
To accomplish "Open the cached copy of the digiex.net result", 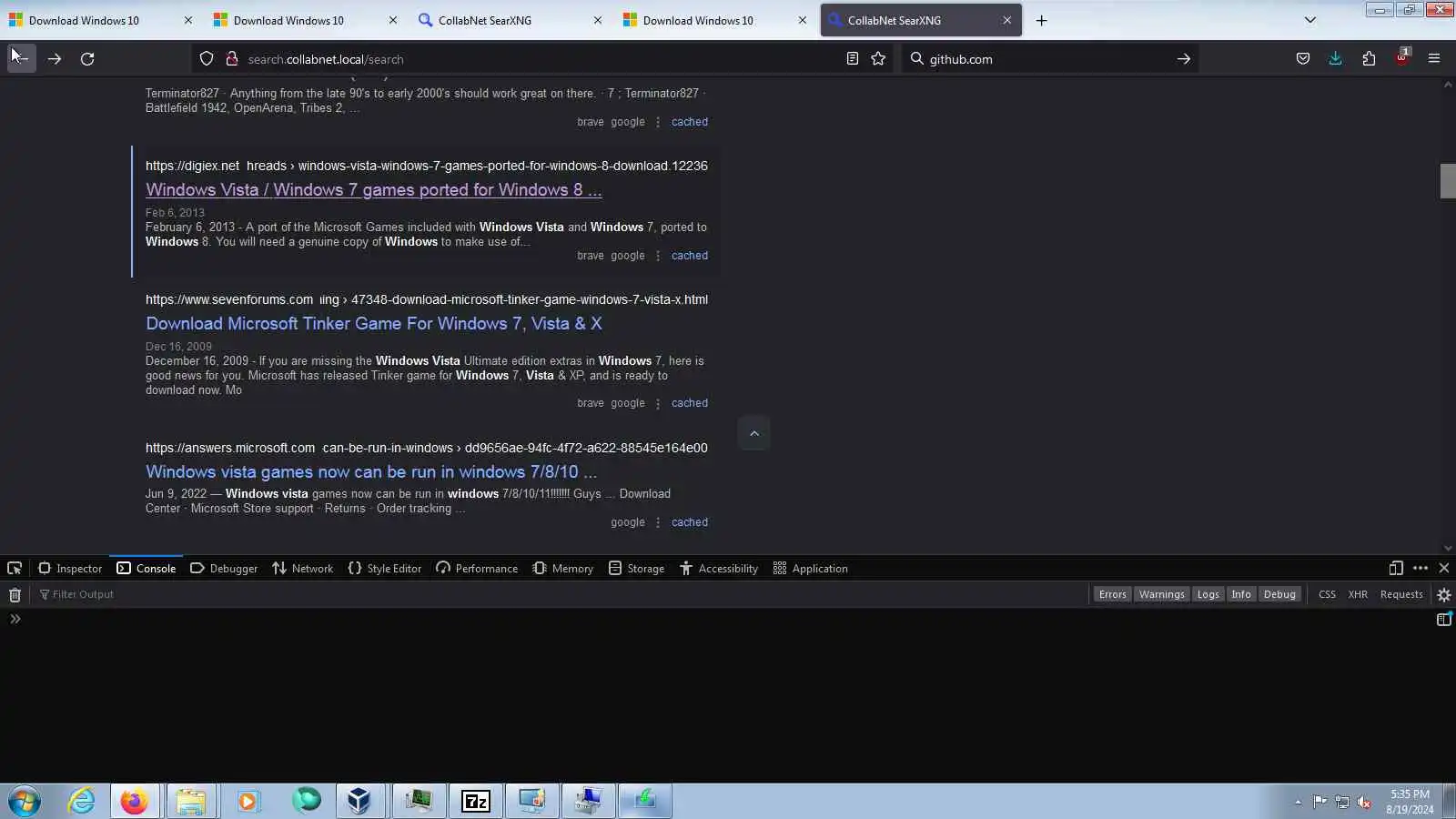I will point(690,256).
